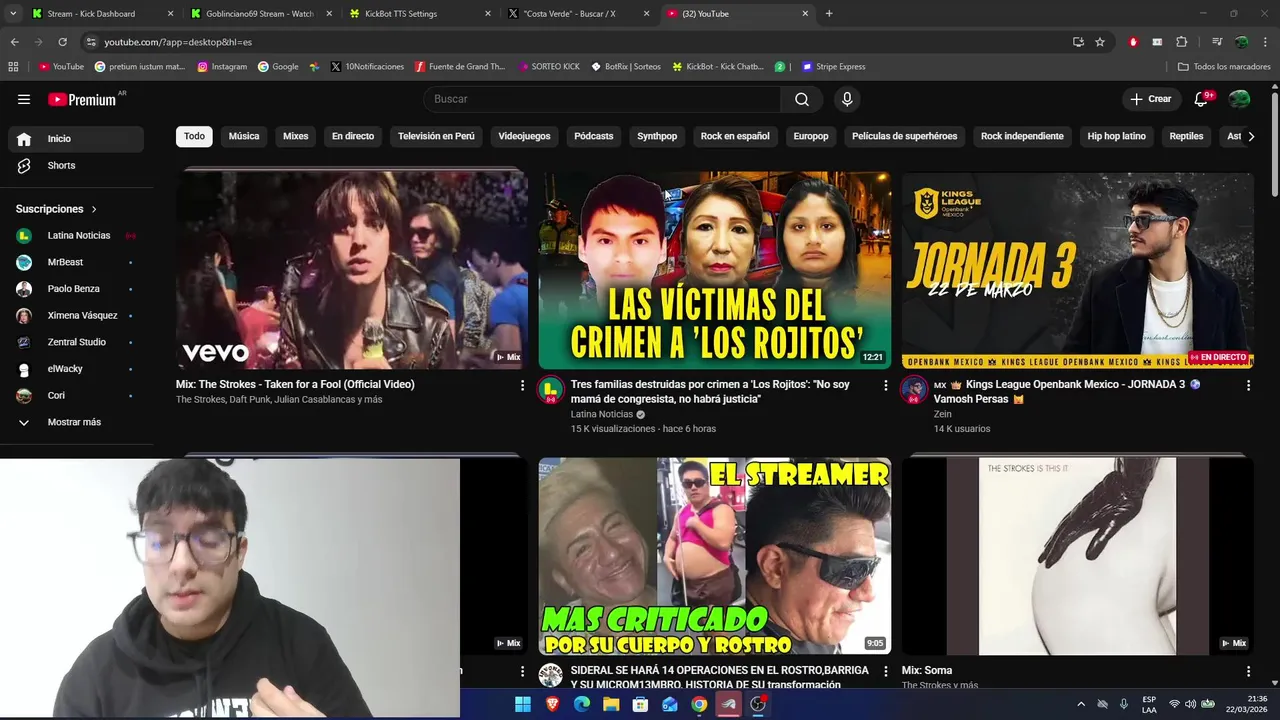Open options menu for Mix: Soma
The height and width of the screenshot is (720, 1280).
pyautogui.click(x=1248, y=671)
